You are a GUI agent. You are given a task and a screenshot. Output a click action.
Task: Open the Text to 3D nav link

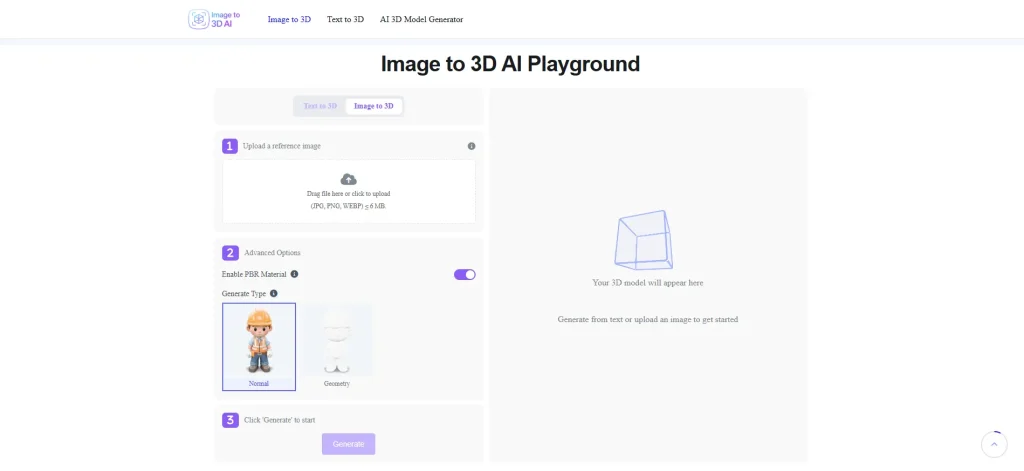[x=345, y=20]
